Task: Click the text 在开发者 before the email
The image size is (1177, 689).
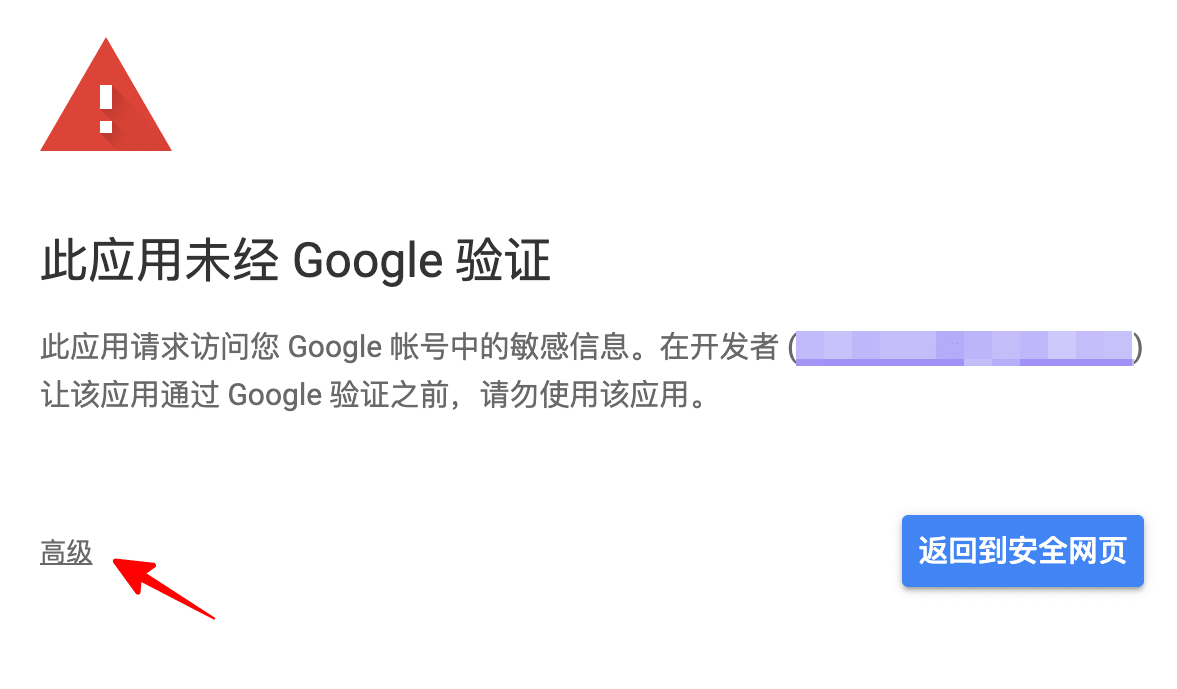Action: tap(718, 347)
